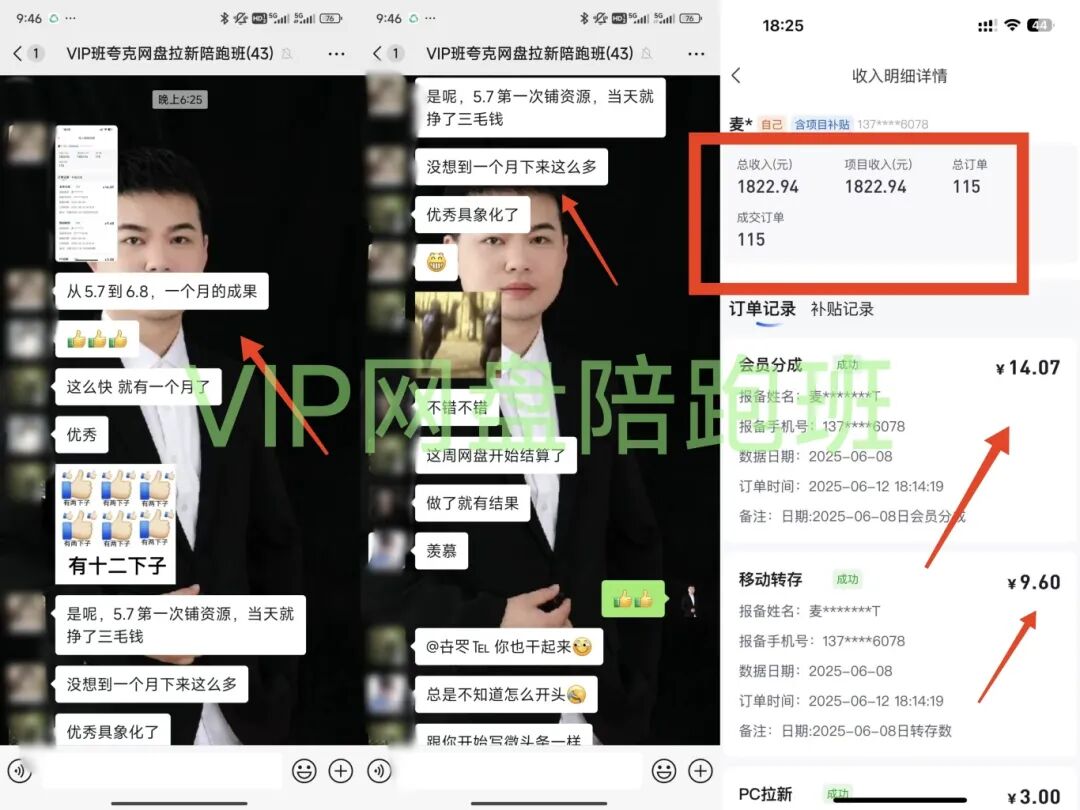Tap the 这周网盘开始结算了 message bubble
The width and height of the screenshot is (1080, 810).
pyautogui.click(x=496, y=455)
